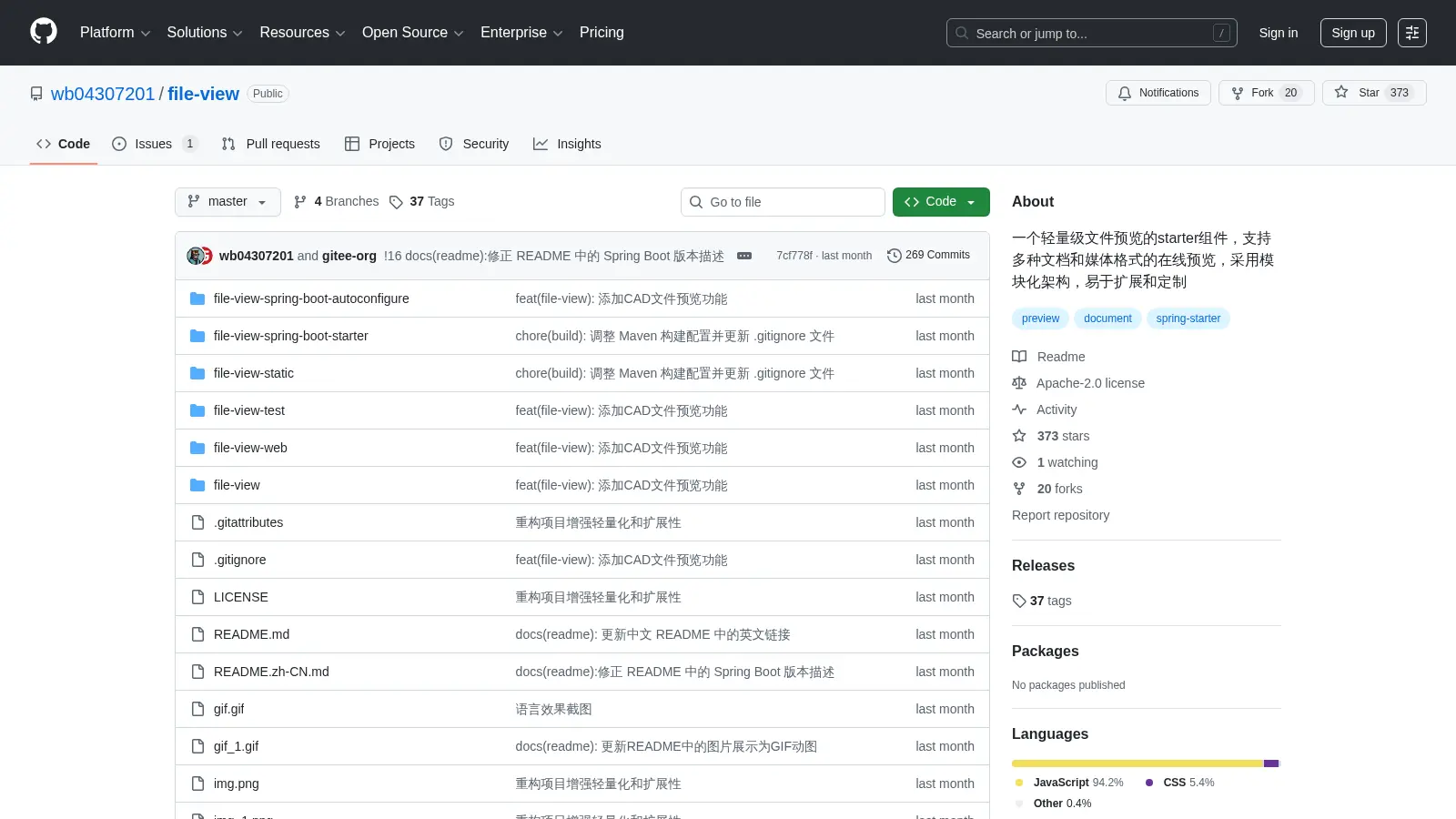Viewport: 1456px width, 819px height.
Task: Click the spring-starter topic tag
Action: click(1188, 318)
